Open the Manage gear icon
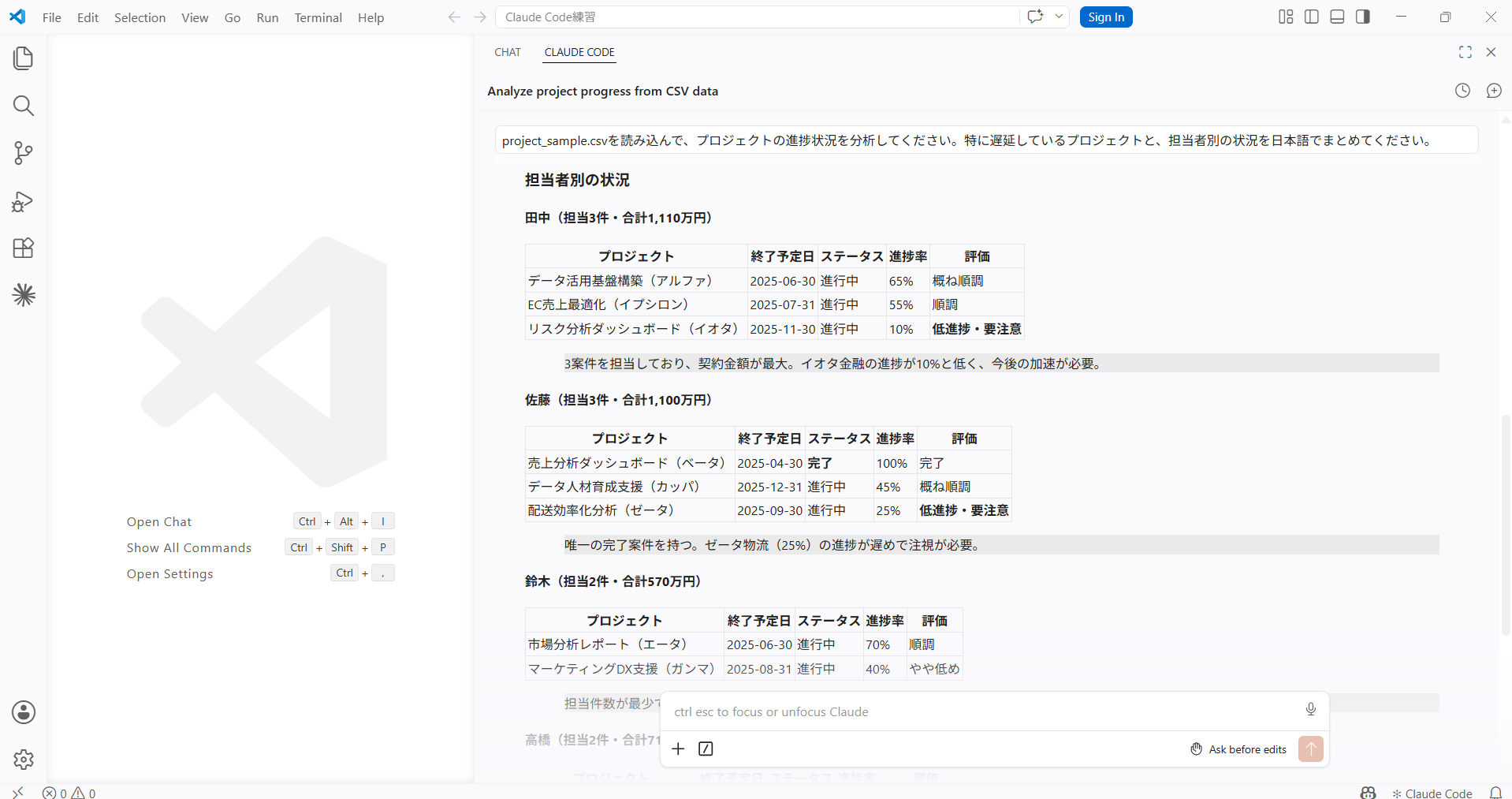This screenshot has height=799, width=1512. point(24,760)
